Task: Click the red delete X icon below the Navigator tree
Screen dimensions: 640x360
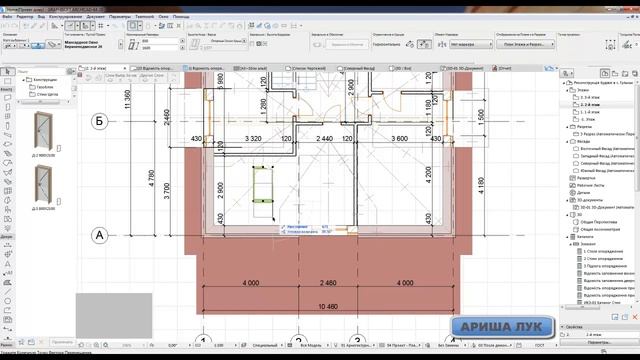Action: (x=635, y=317)
